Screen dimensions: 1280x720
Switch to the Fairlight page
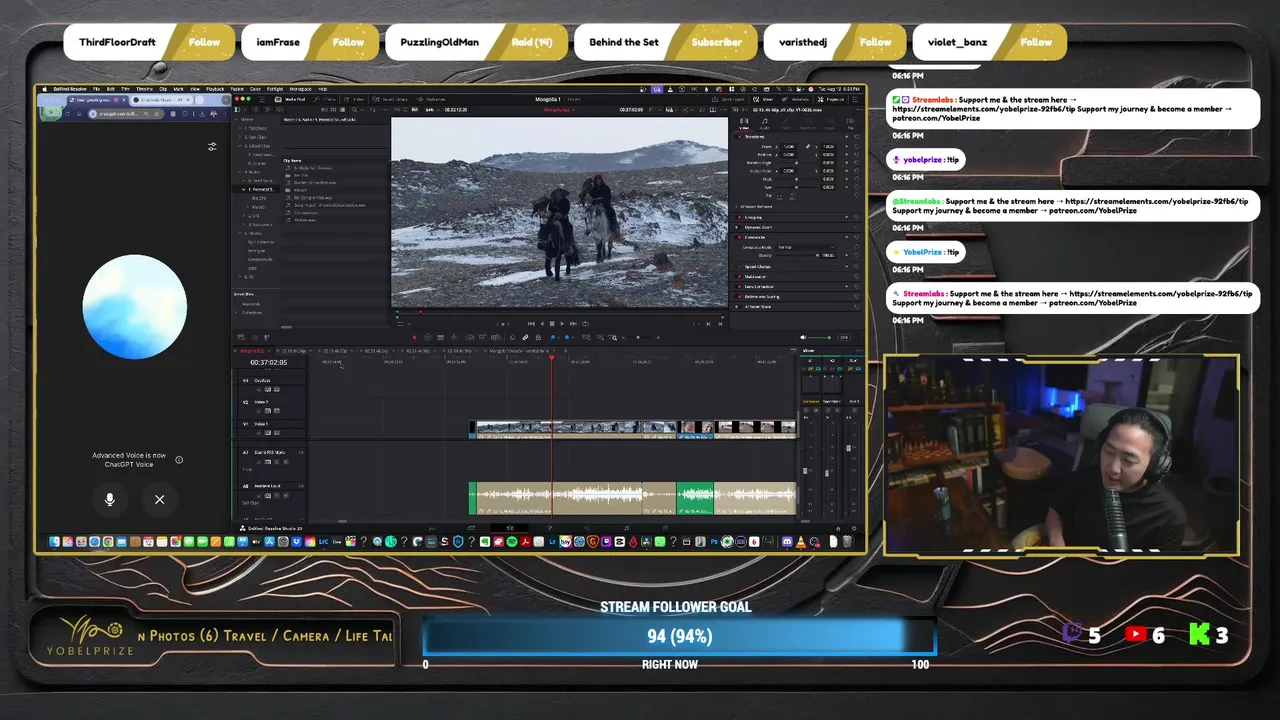[626, 529]
